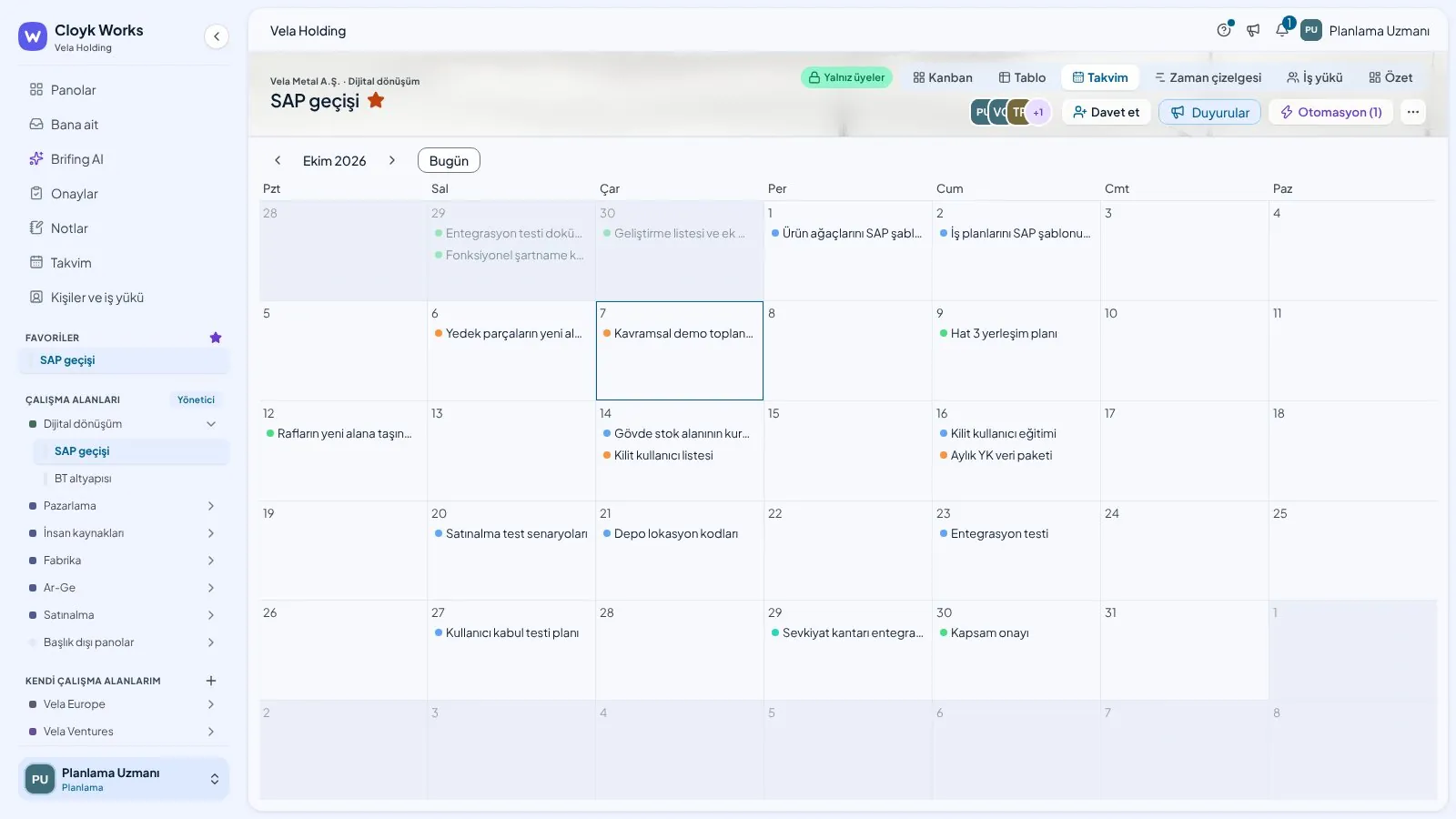The width and height of the screenshot is (1456, 819).
Task: Open the Notlar section
Action: pos(124,228)
